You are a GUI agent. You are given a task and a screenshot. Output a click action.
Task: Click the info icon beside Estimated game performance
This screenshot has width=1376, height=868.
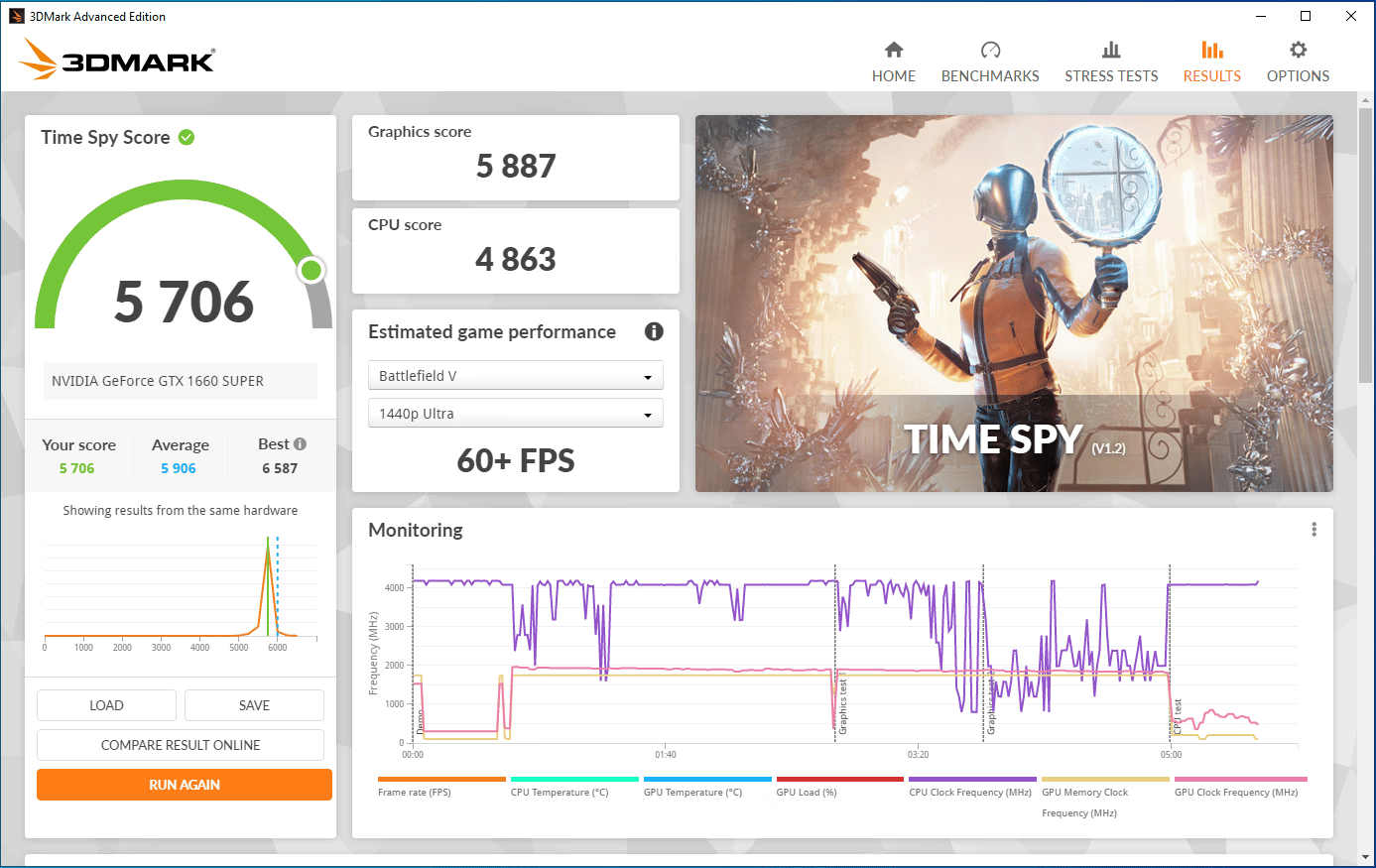pyautogui.click(x=654, y=331)
